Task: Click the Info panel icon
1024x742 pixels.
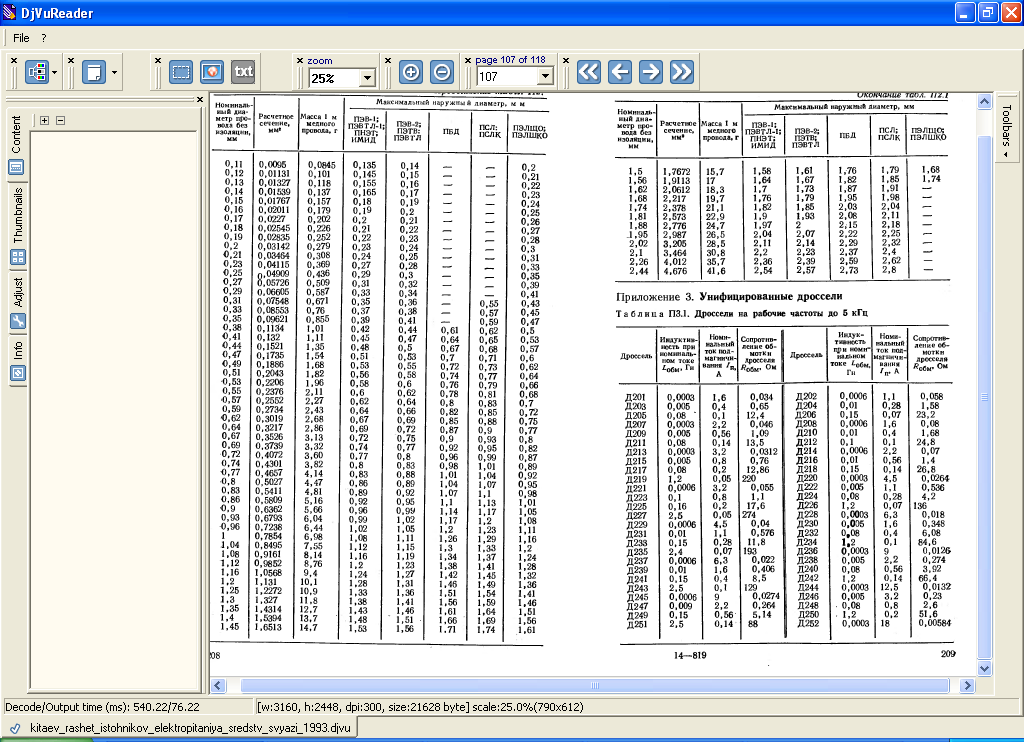Action: point(18,373)
